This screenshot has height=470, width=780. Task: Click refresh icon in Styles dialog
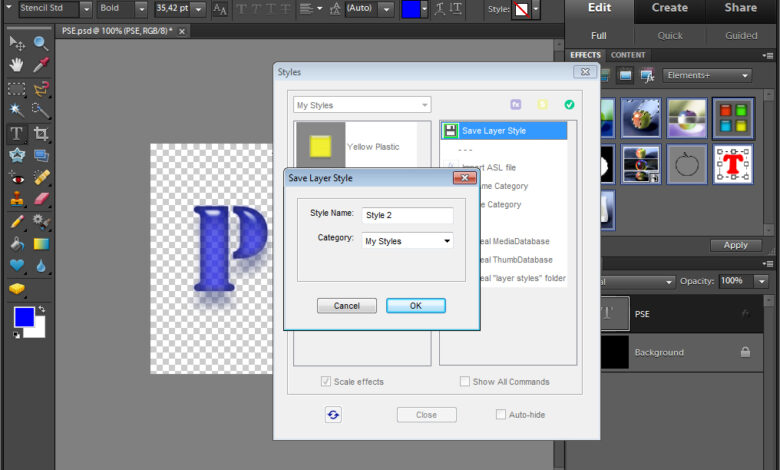(333, 415)
